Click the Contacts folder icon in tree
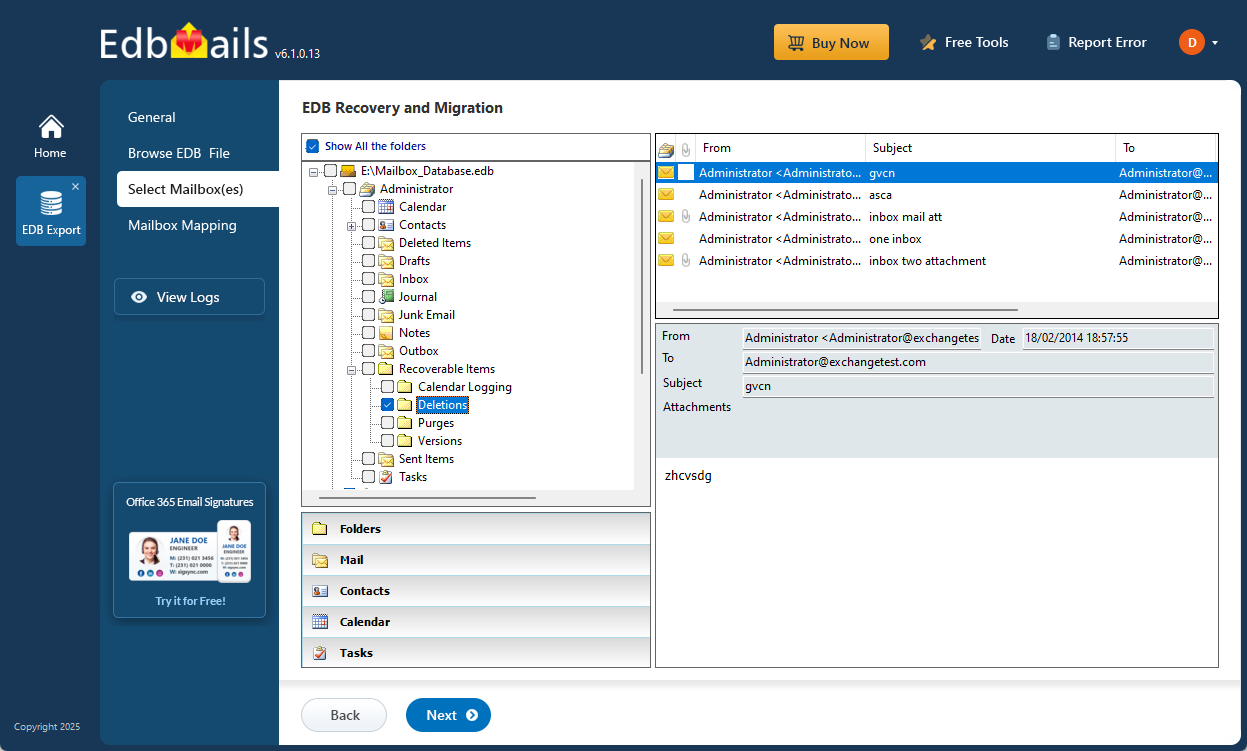1247x751 pixels. [386, 225]
